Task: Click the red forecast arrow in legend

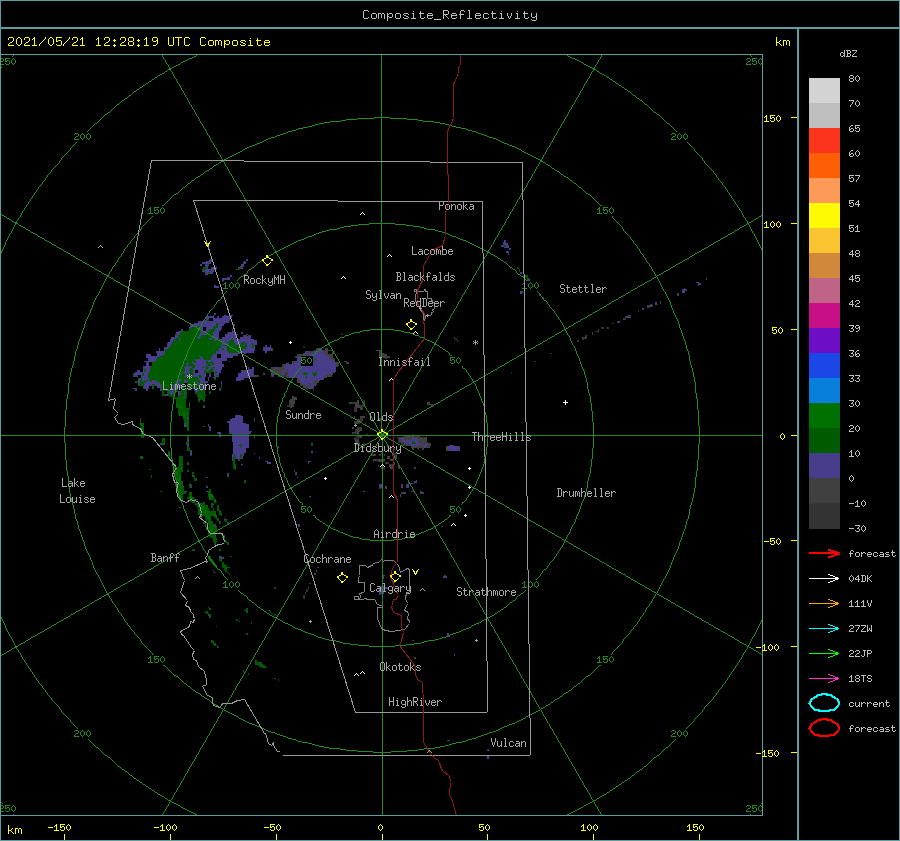Action: [824, 553]
